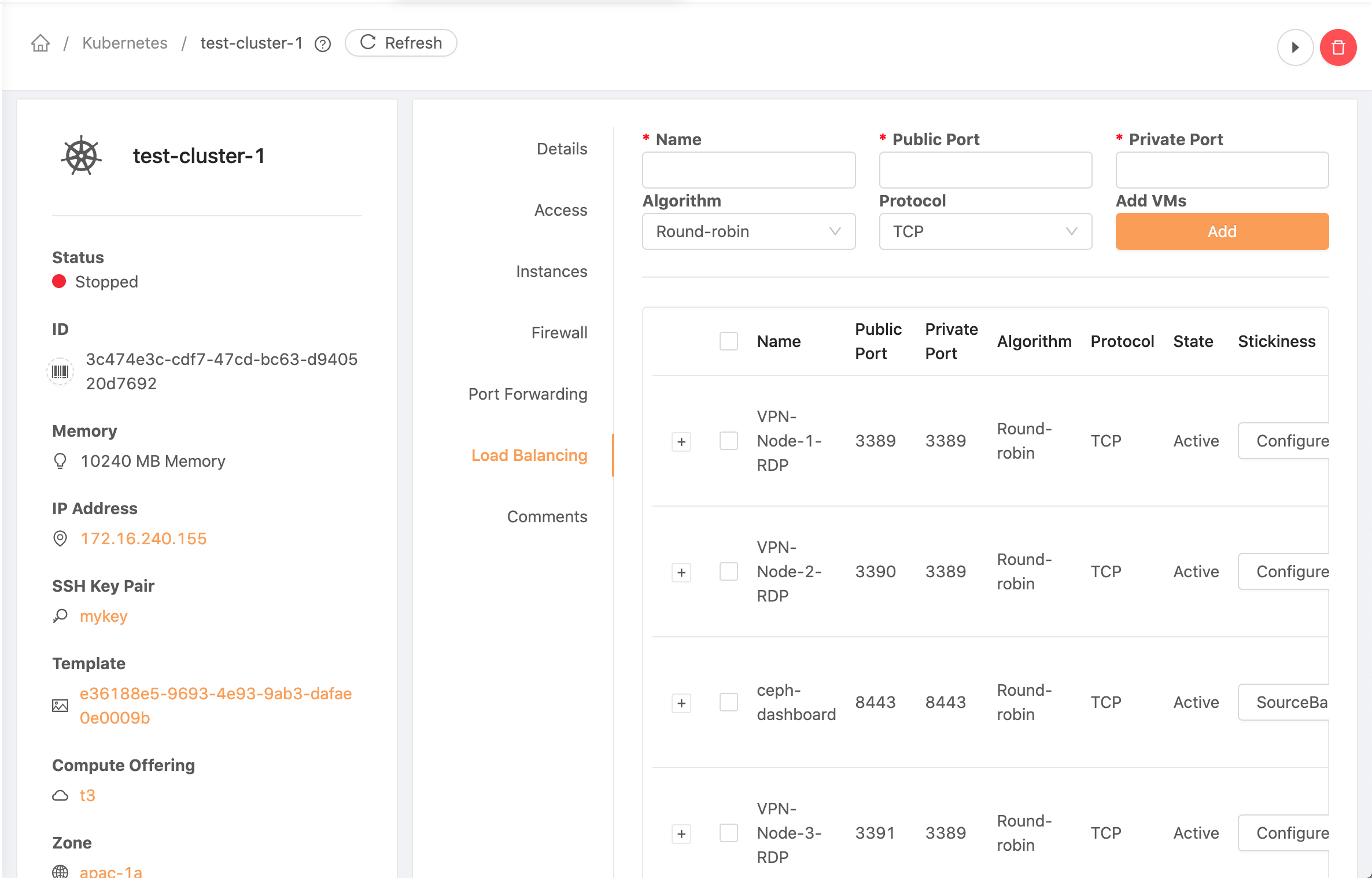Start cluster using the play icon

point(1295,47)
